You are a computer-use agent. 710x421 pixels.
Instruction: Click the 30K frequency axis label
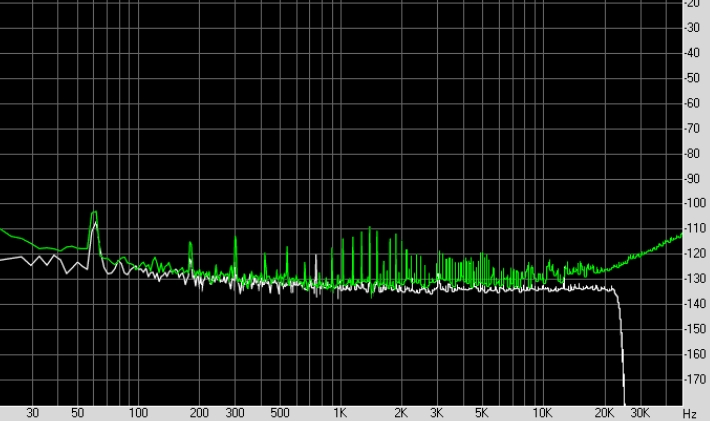point(640,413)
